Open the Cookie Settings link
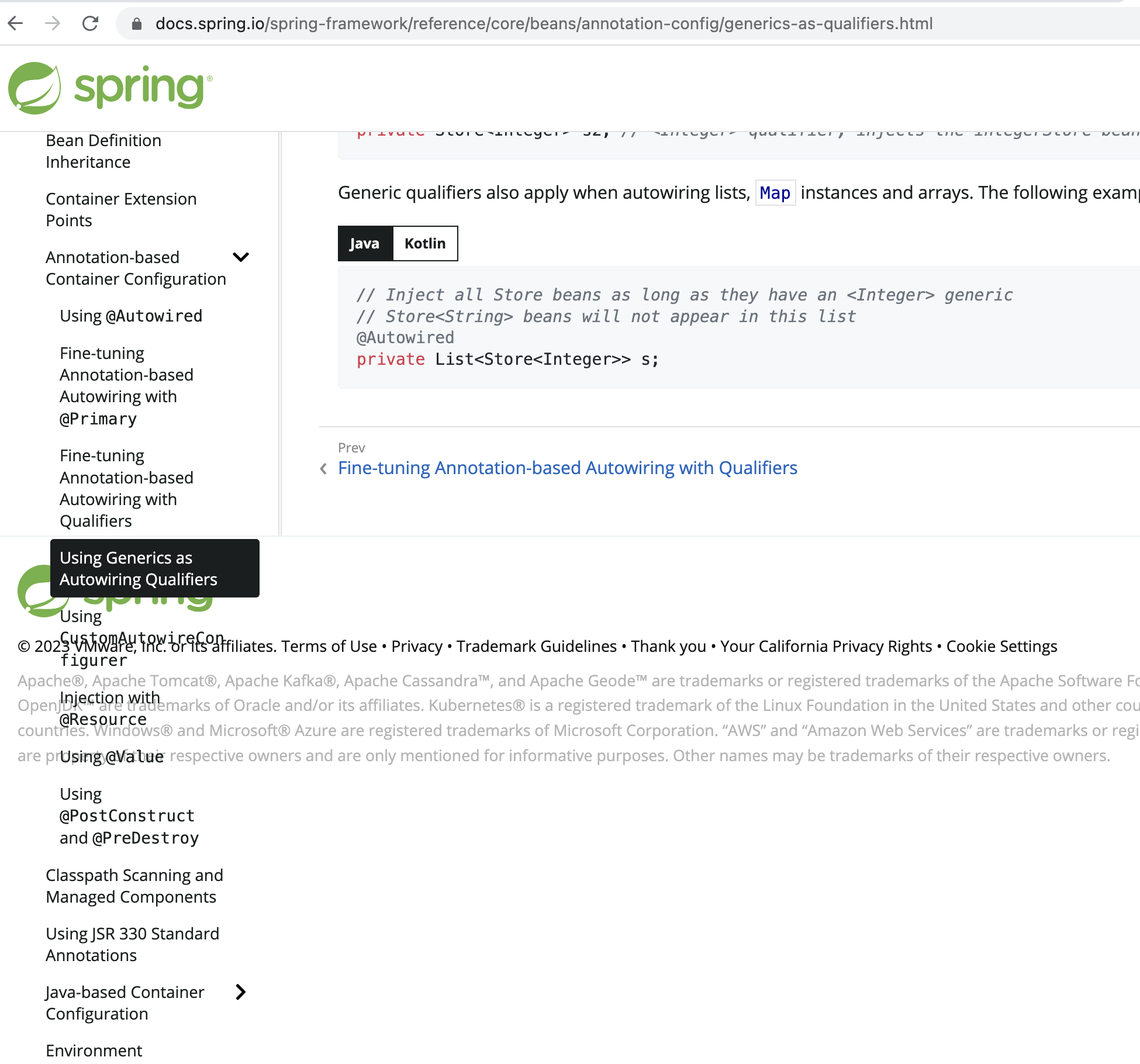The height and width of the screenshot is (1064, 1140). [1002, 647]
